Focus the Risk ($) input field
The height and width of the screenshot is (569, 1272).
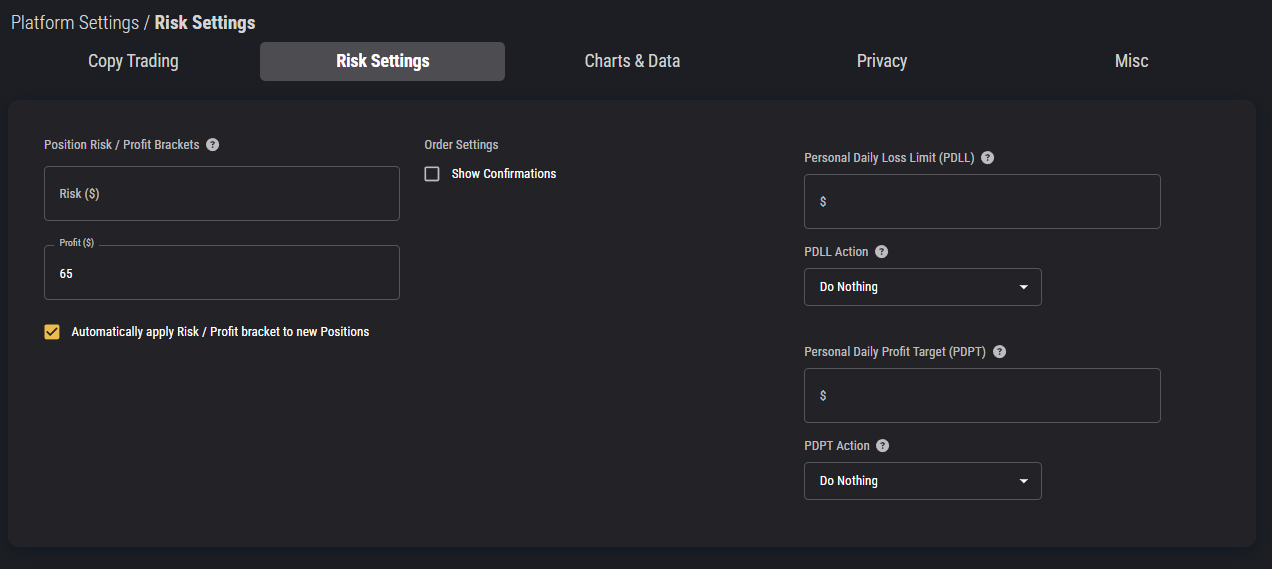(222, 193)
